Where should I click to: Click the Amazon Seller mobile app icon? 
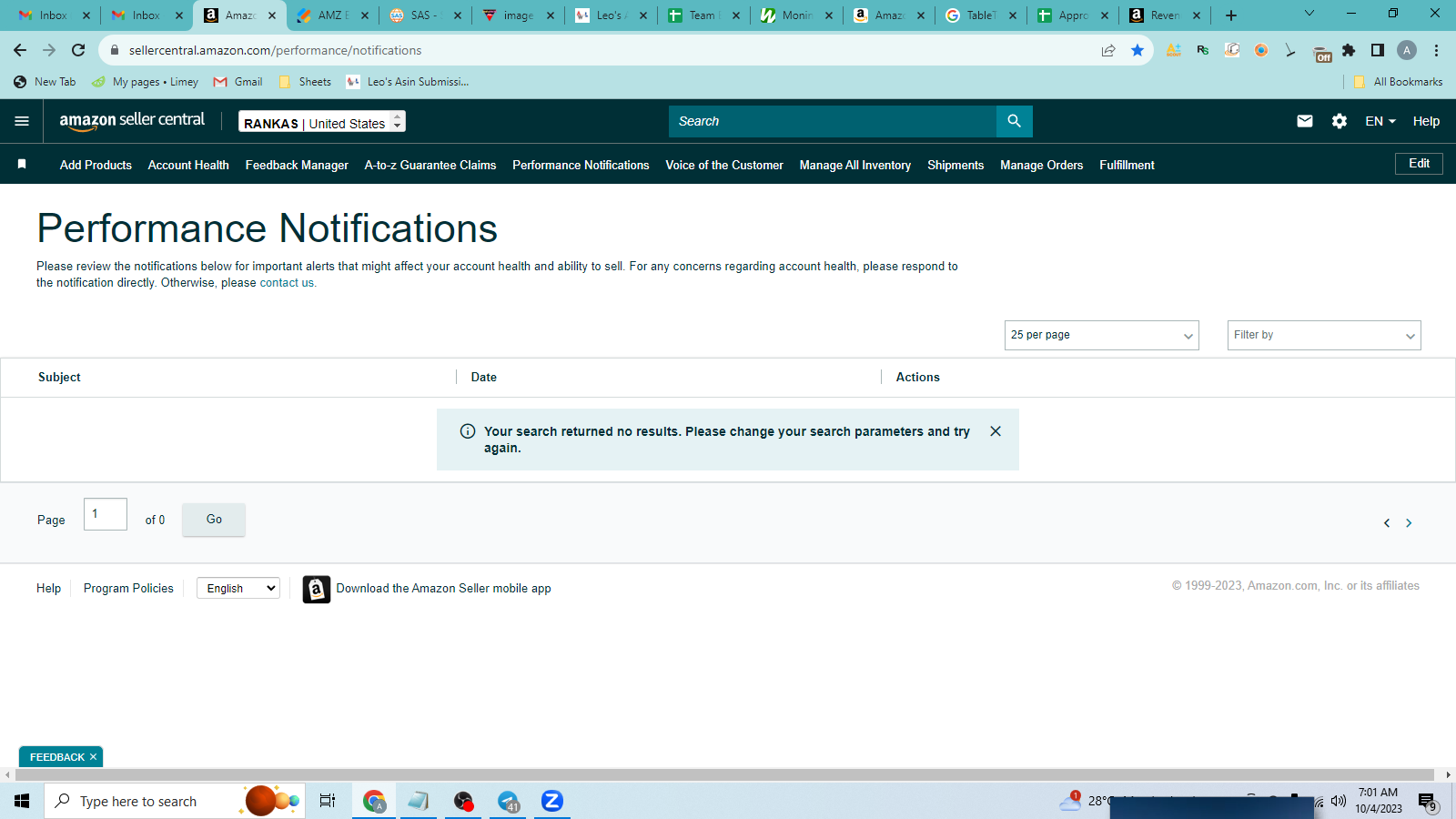coord(317,590)
